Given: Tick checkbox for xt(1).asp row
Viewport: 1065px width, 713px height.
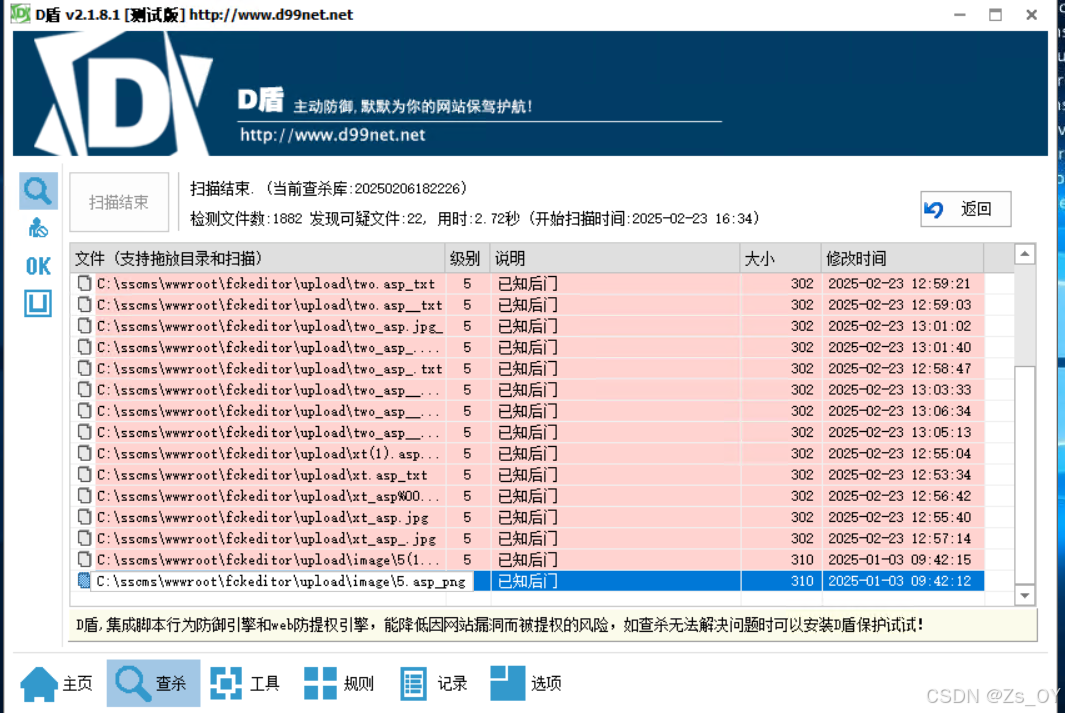Looking at the screenshot, I should [x=84, y=453].
